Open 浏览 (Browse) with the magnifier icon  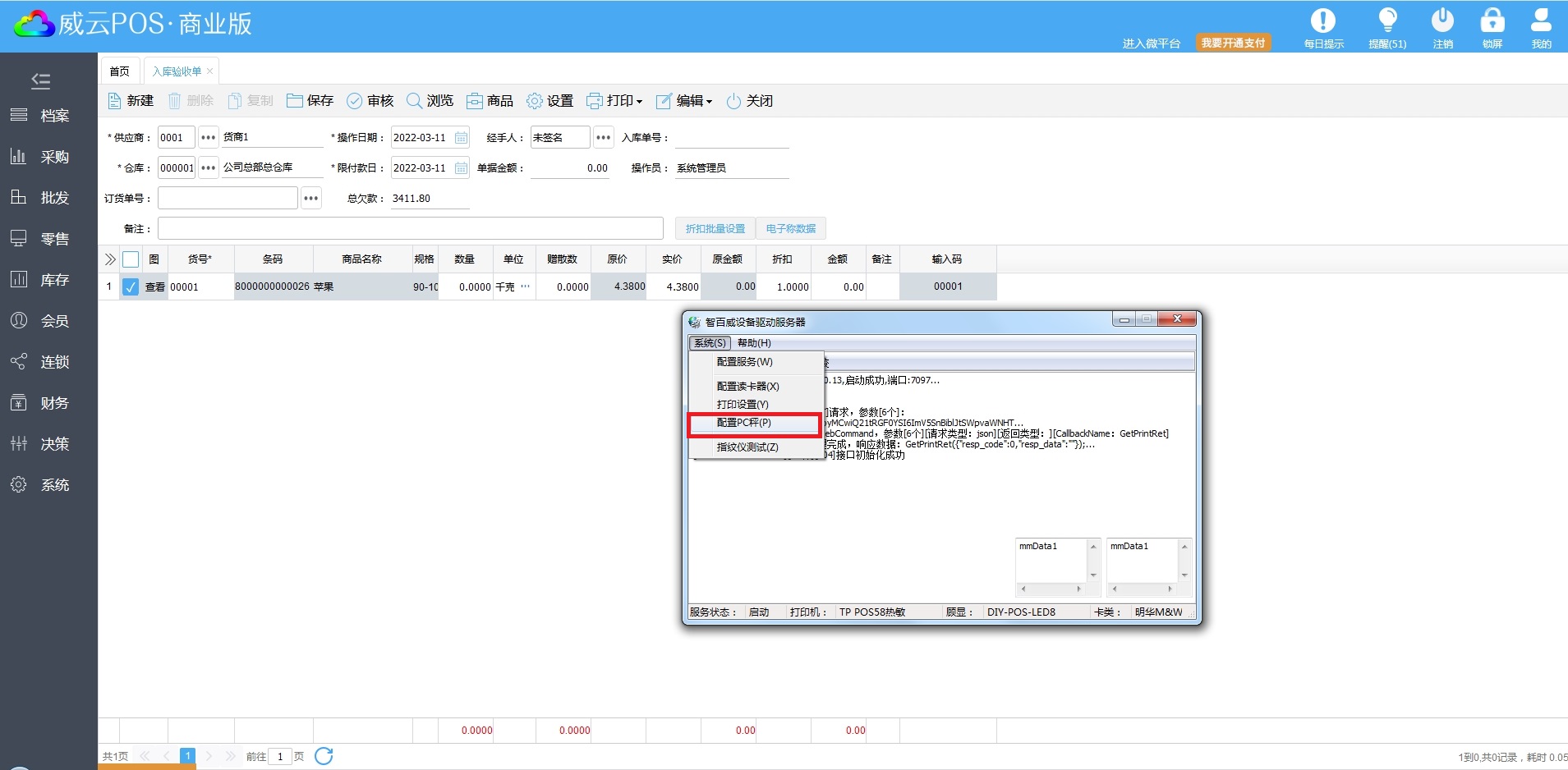pyautogui.click(x=415, y=101)
